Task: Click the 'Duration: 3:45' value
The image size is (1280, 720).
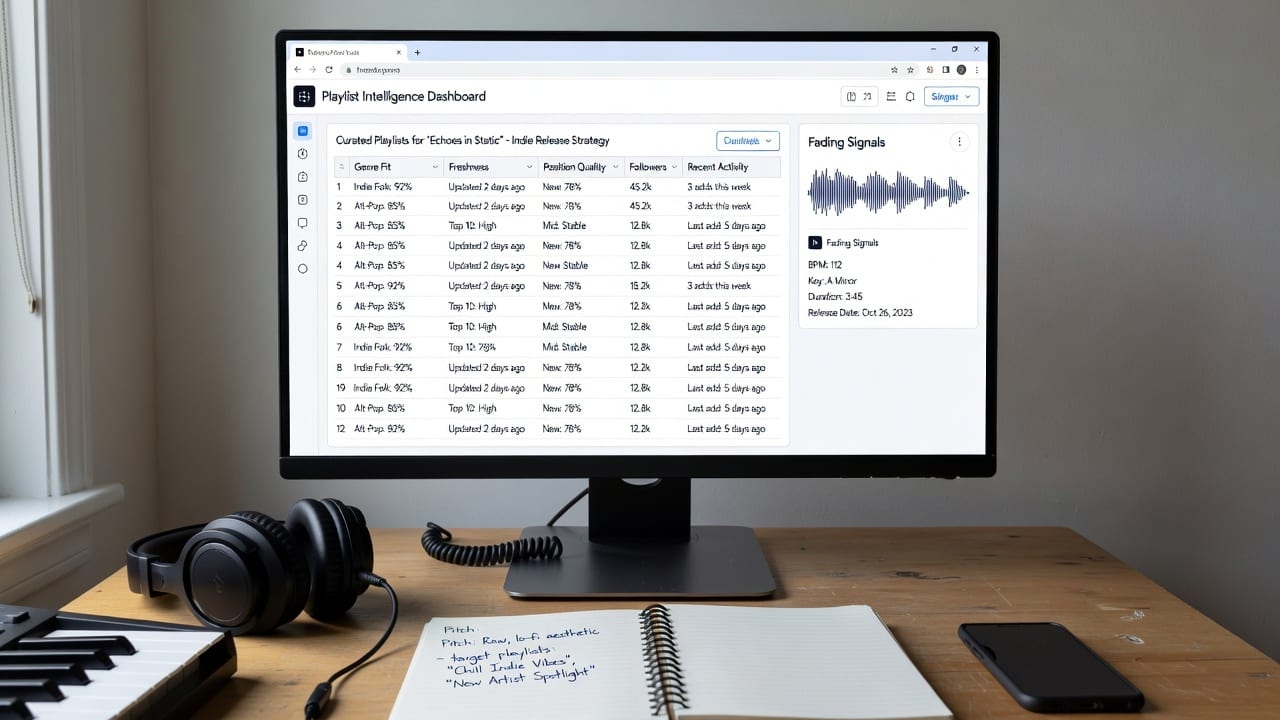Action: (835, 297)
